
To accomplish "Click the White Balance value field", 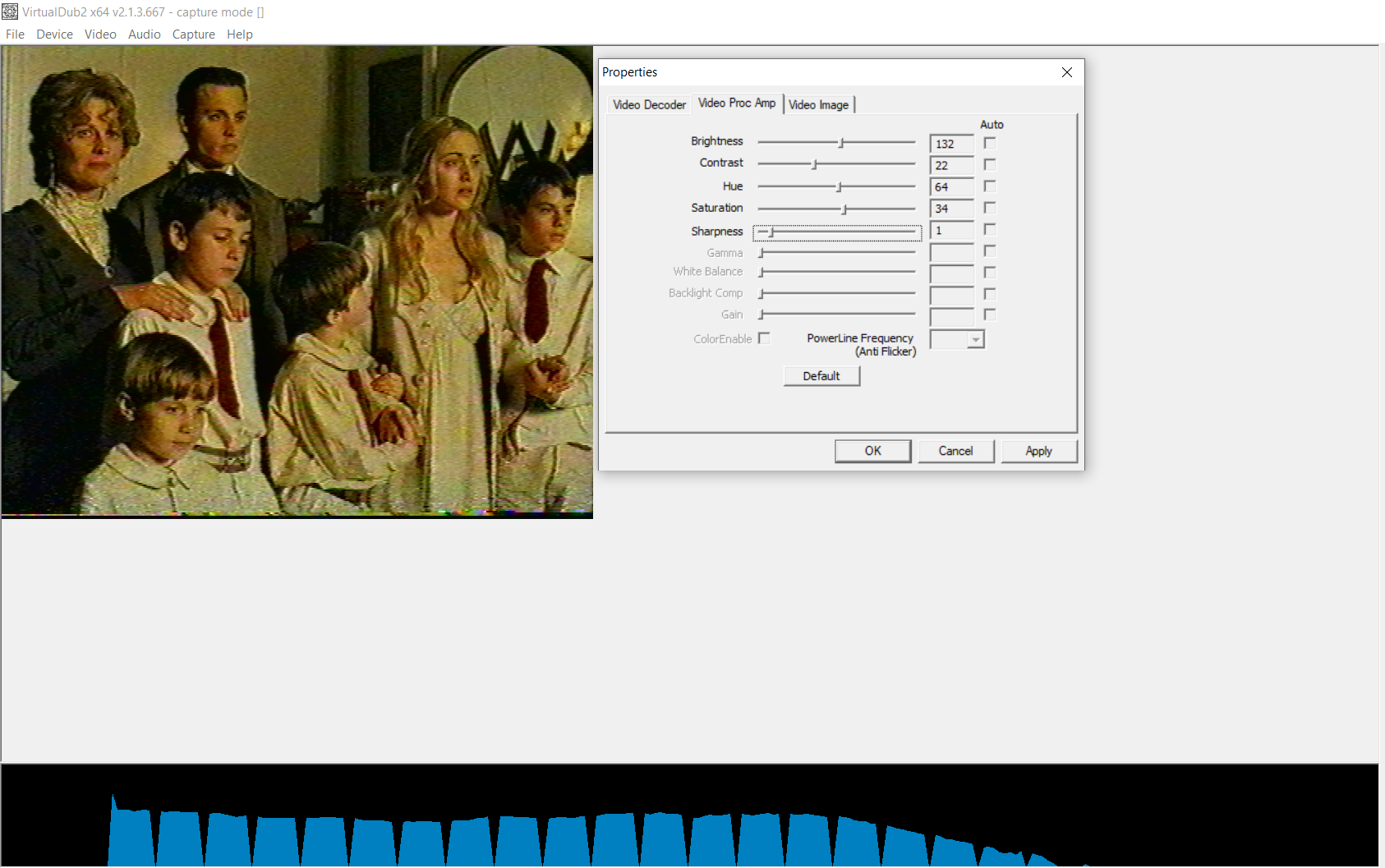I will (952, 273).
